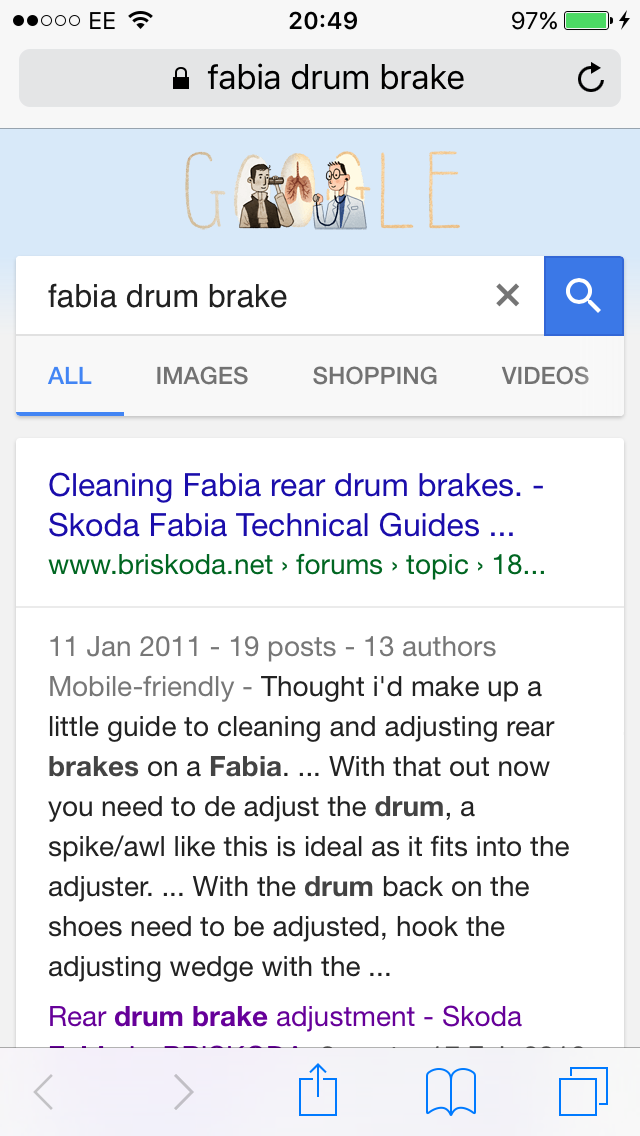Reload the page using the refresh icon
Screen dimensions: 640x1136
coord(590,77)
